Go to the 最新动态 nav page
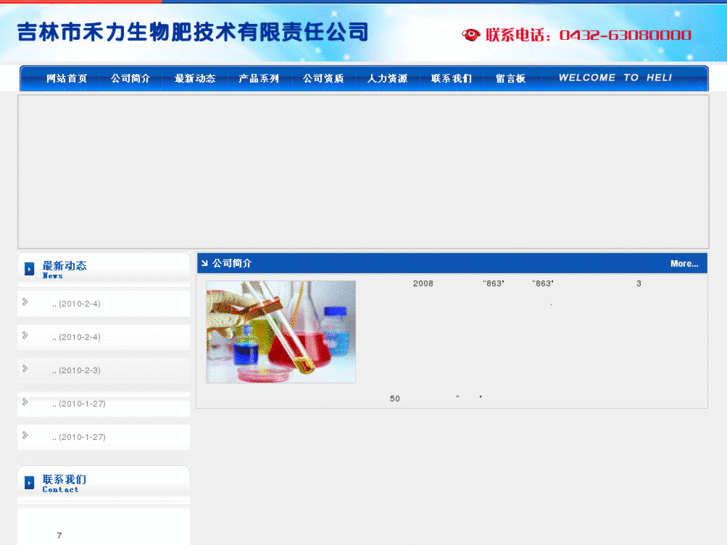This screenshot has width=727, height=545. click(195, 78)
